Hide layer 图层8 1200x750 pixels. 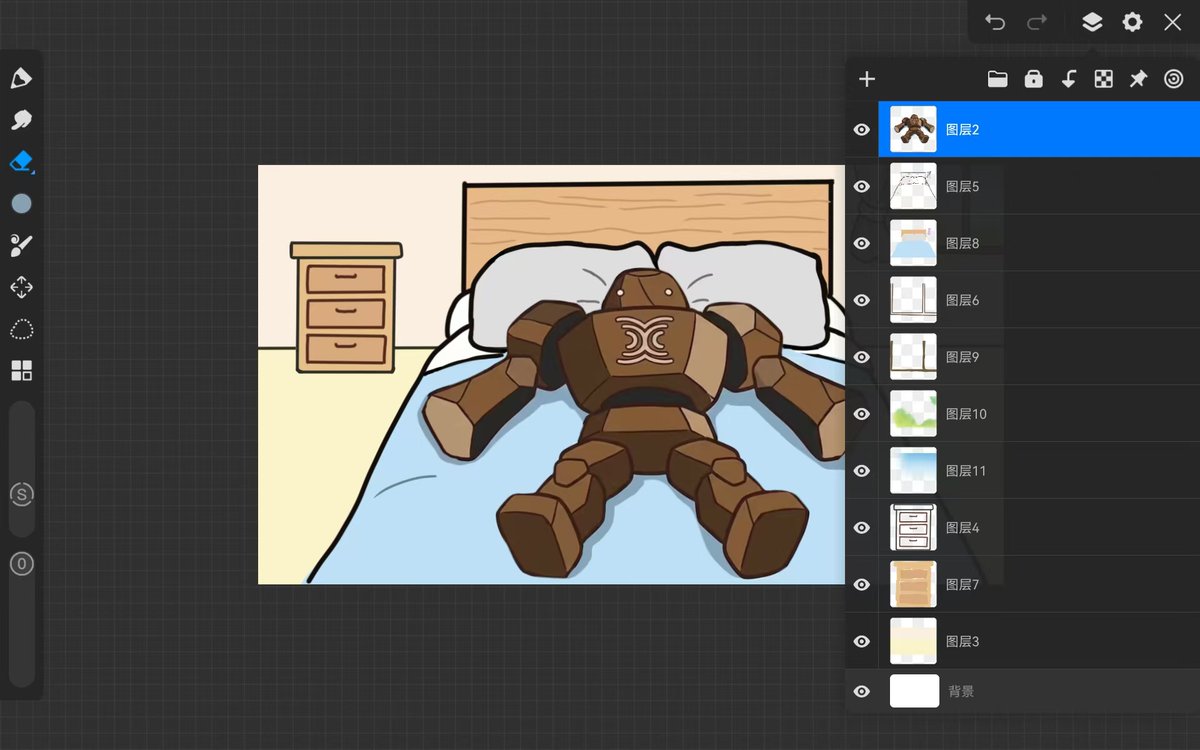point(861,243)
